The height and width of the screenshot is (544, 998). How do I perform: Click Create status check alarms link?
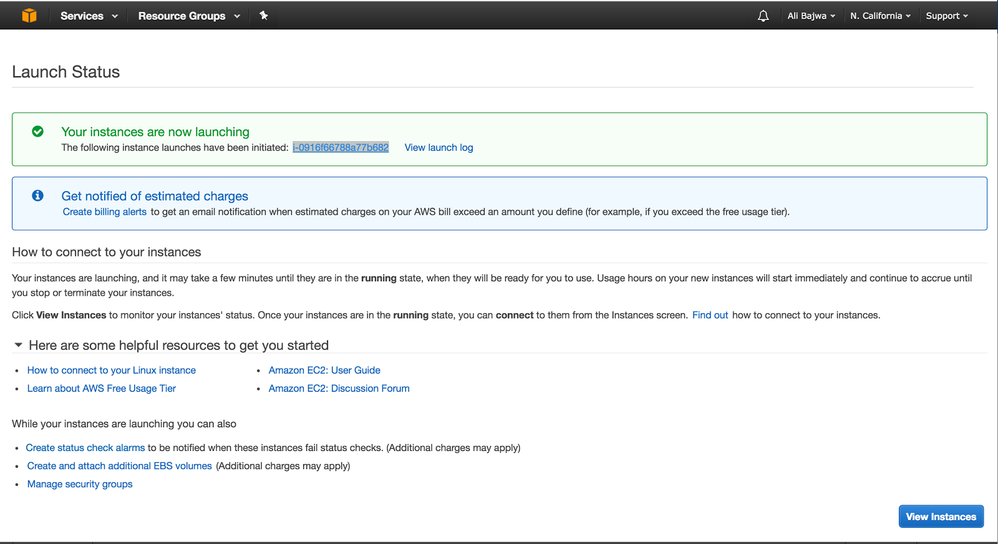click(x=86, y=448)
